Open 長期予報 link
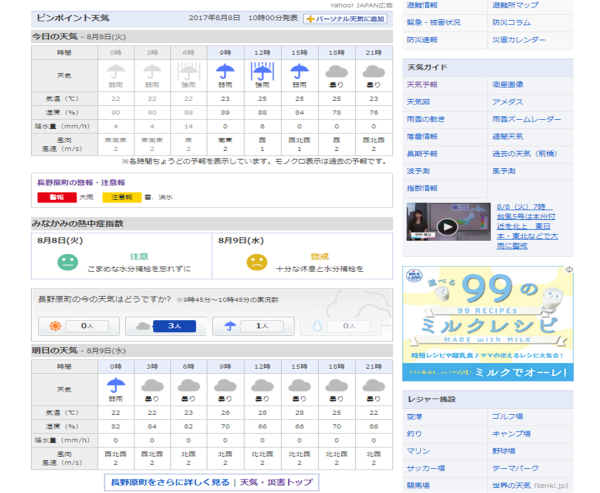 coord(422,154)
